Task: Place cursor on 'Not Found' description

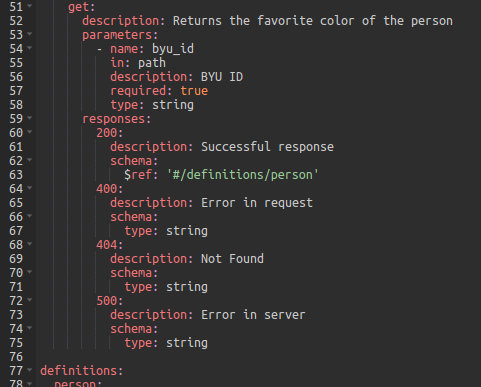Action: (232, 259)
